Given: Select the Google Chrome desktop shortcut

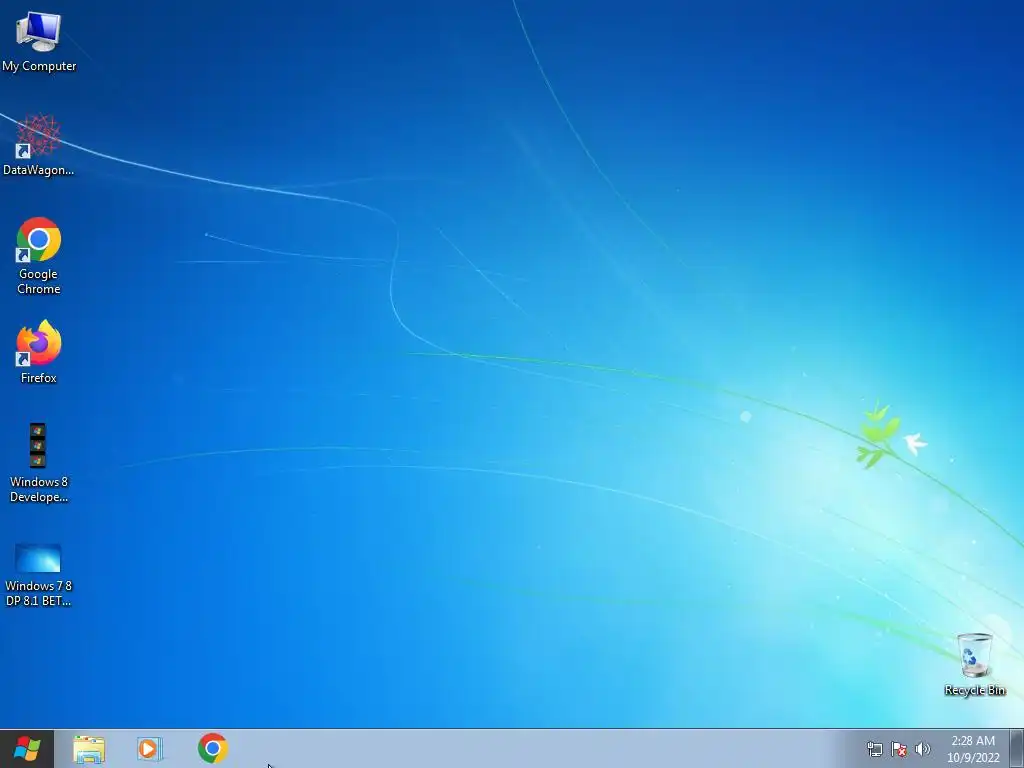Looking at the screenshot, I should pos(39,240).
